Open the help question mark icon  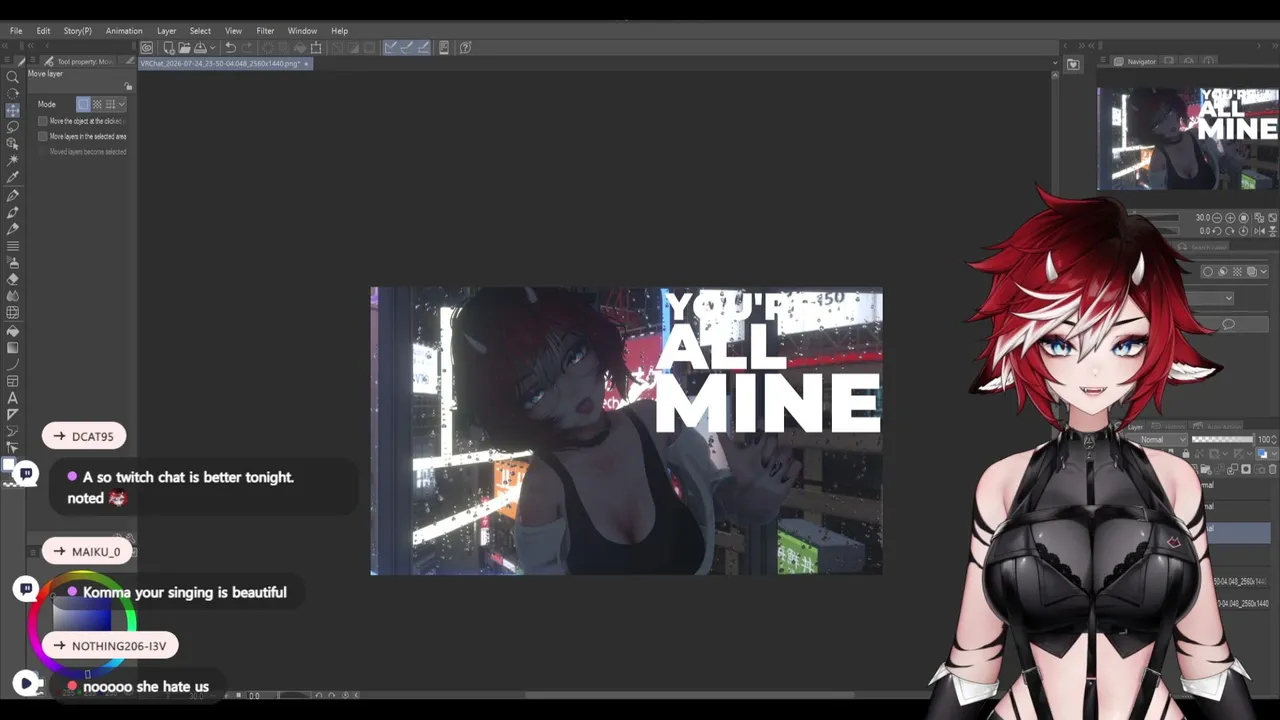[465, 47]
